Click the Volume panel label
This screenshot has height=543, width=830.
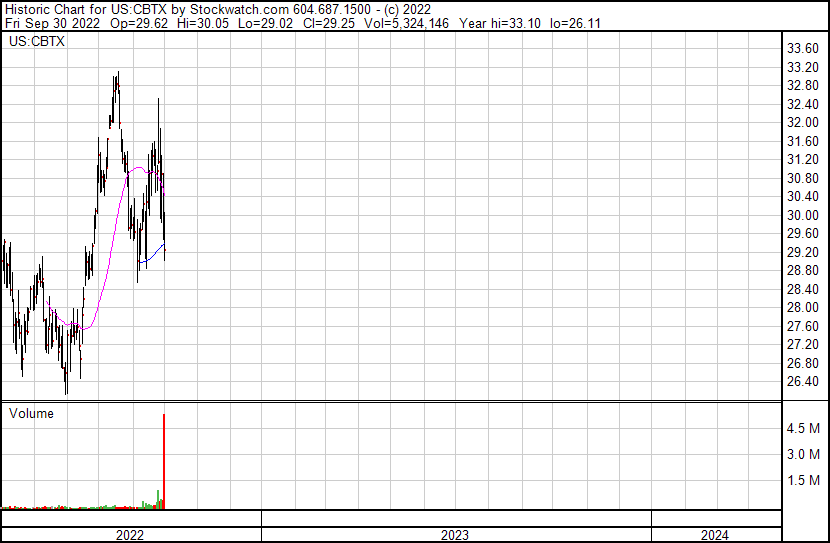coord(31,413)
